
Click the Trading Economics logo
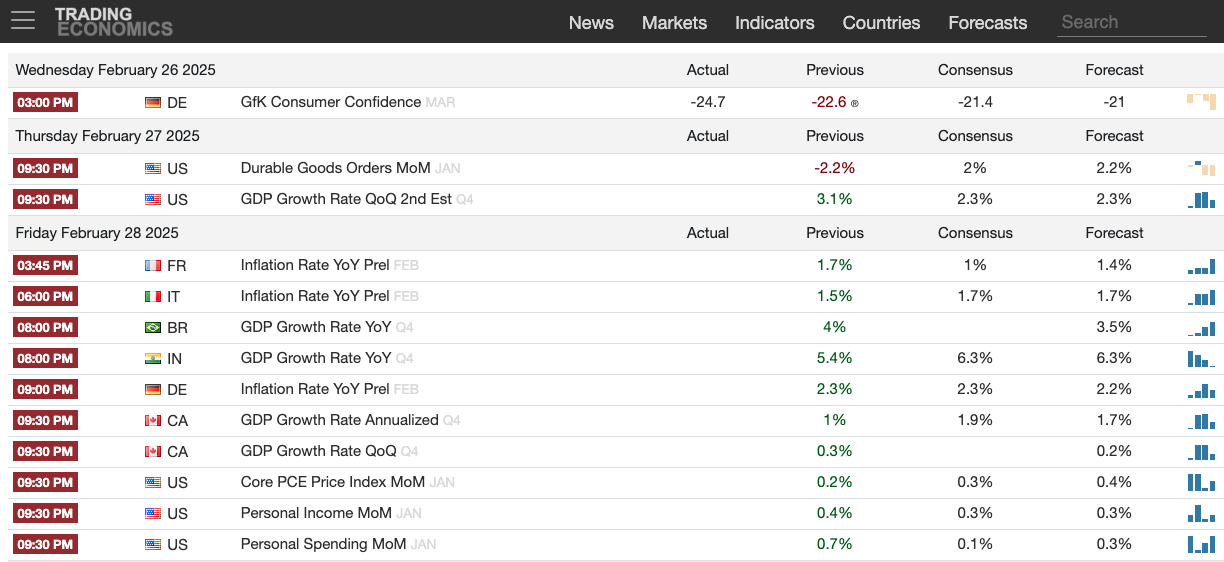(113, 21)
